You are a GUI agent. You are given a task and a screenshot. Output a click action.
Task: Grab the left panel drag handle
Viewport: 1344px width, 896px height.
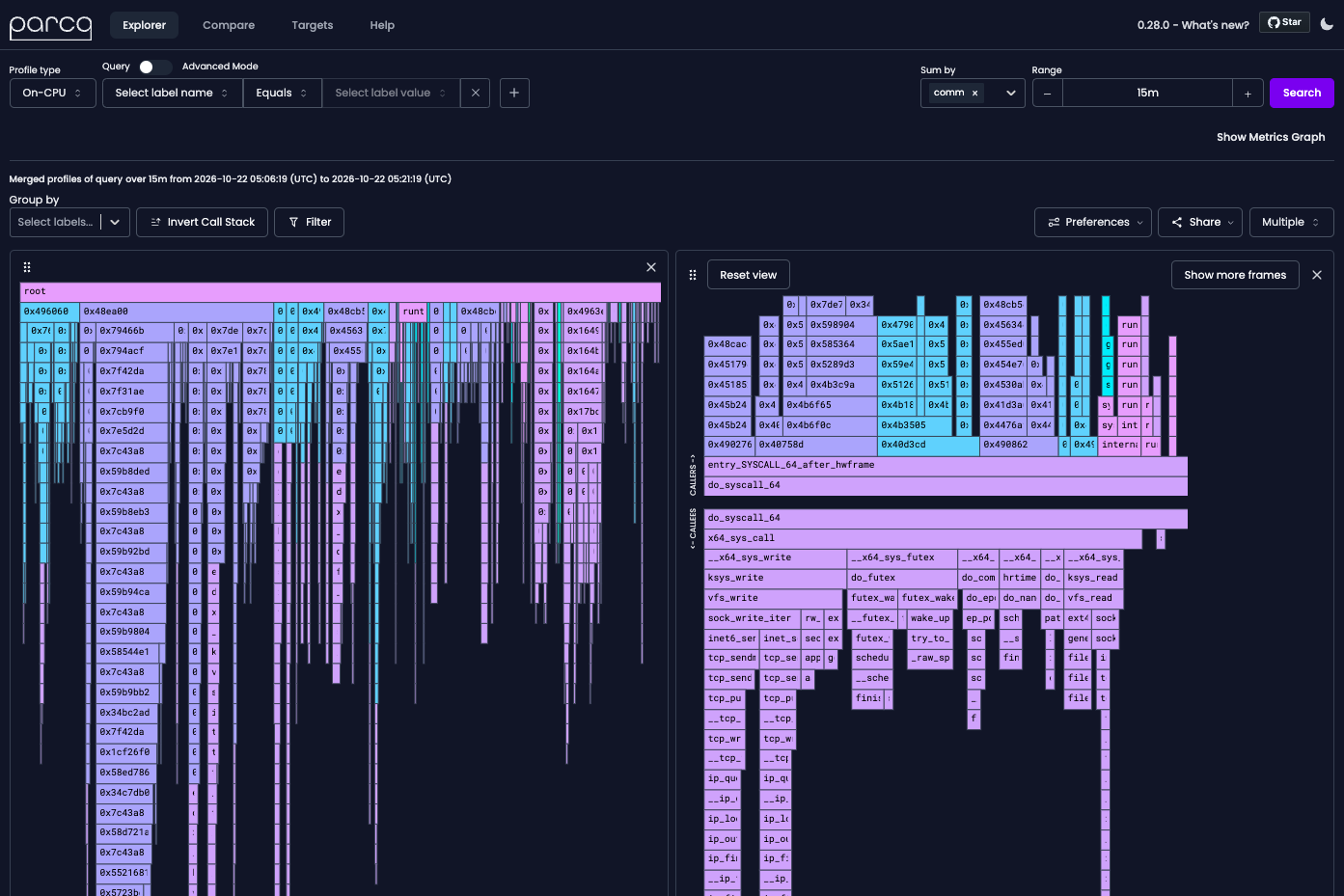click(x=27, y=267)
